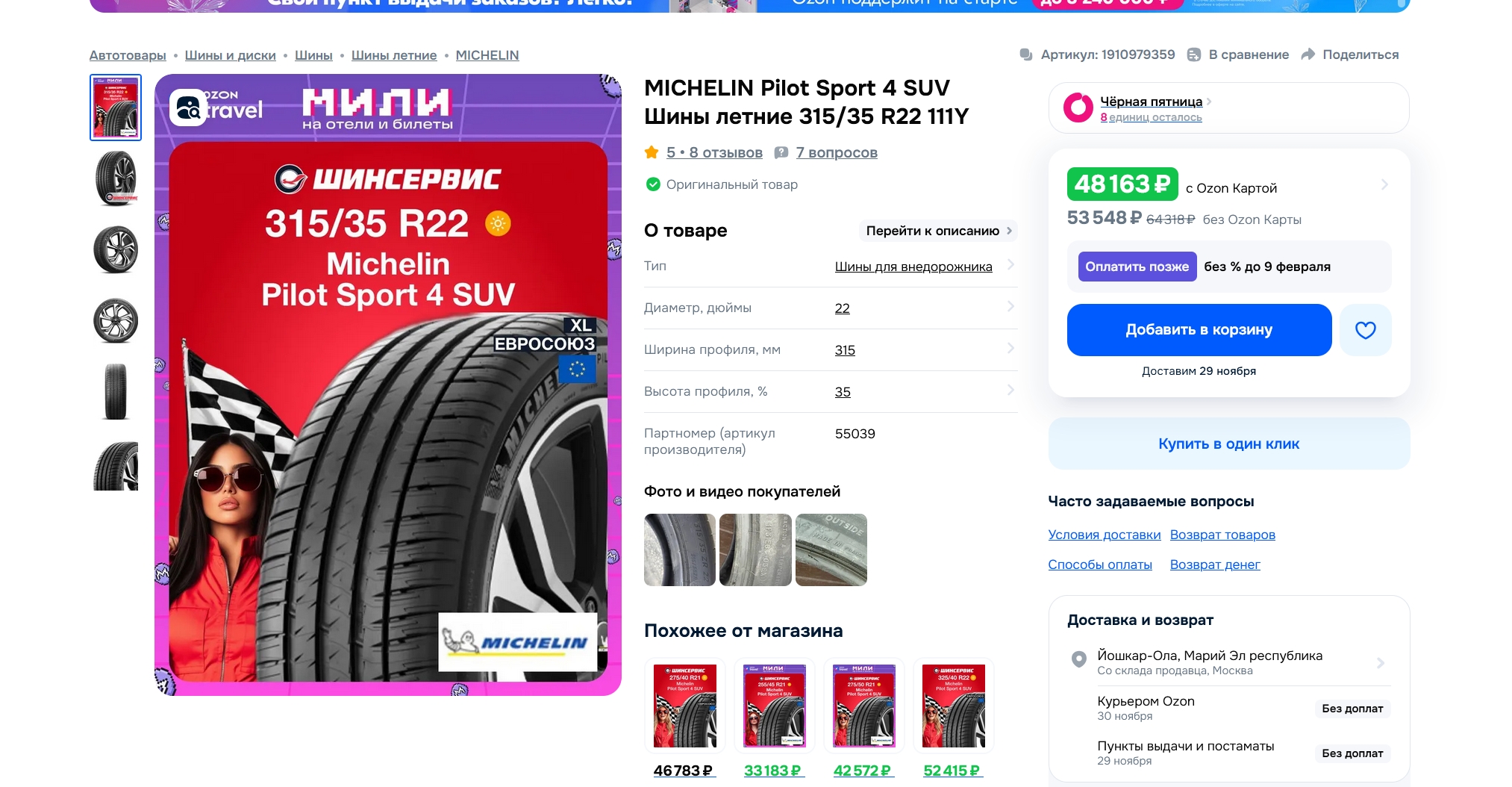1512x787 pixels.
Task: Expand the delivery city selection chevron
Action: (x=1380, y=663)
